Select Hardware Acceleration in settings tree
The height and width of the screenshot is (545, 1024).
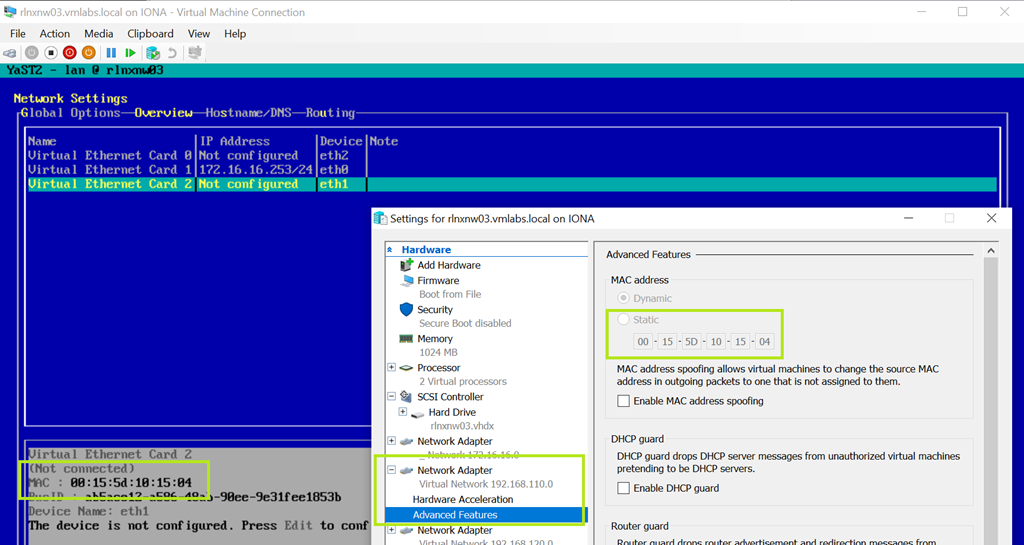pyautogui.click(x=462, y=499)
